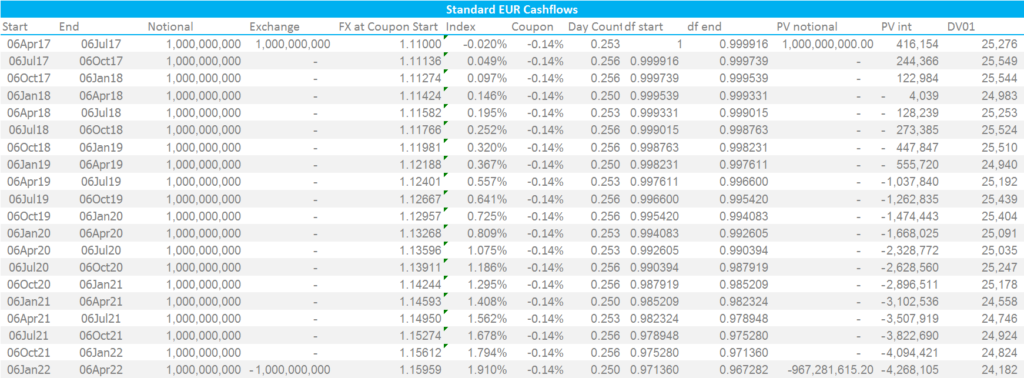The width and height of the screenshot is (1024, 378).
Task: Select the 'Standard EUR Cashflows' title bar
Action: click(512, 9)
